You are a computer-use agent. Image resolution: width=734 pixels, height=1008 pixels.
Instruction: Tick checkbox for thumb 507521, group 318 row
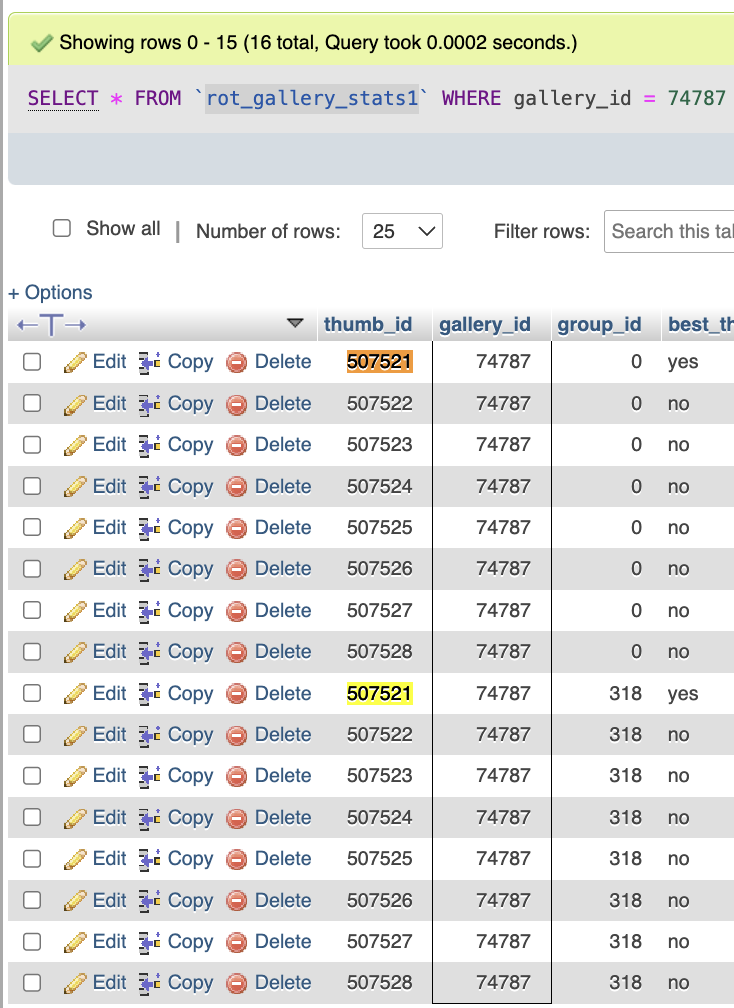(32, 694)
